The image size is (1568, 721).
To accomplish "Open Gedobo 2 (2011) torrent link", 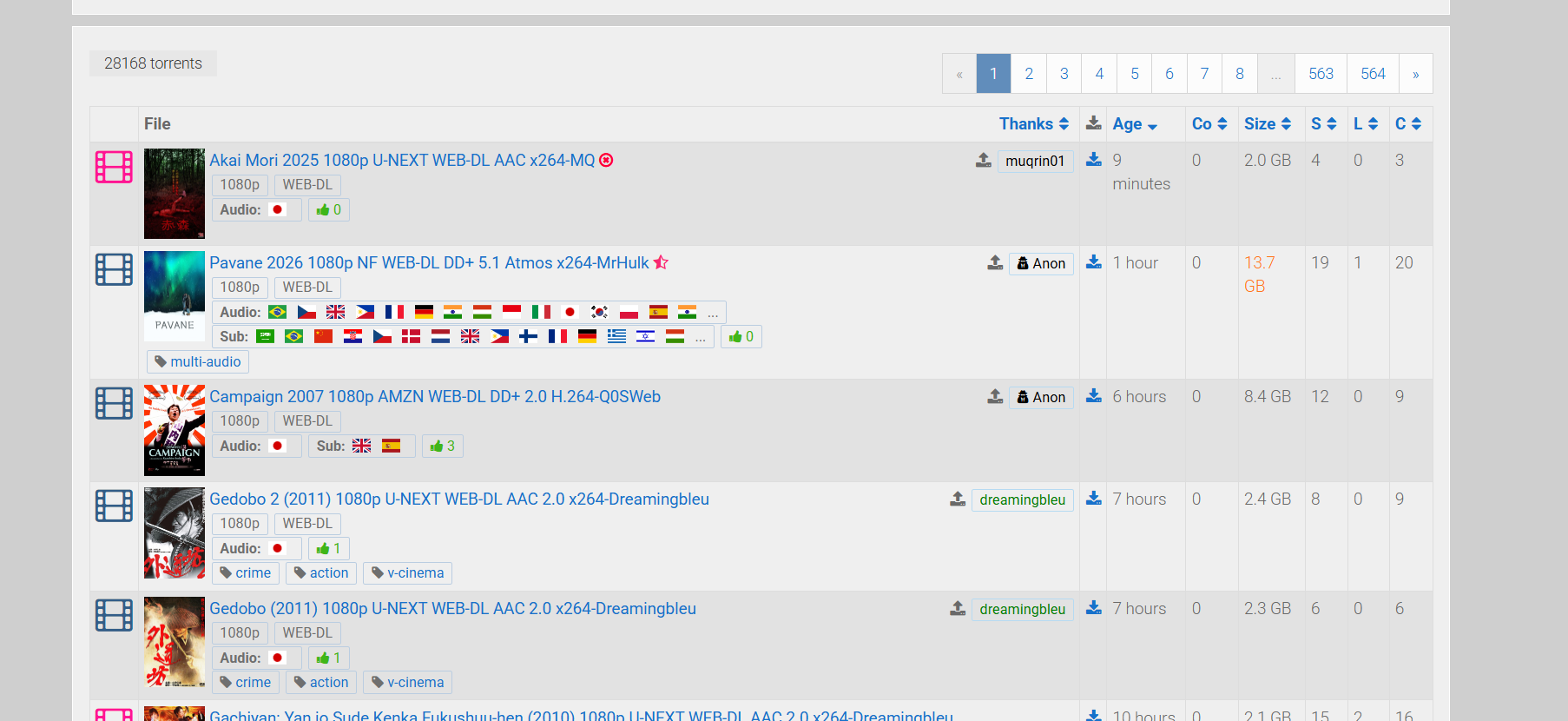I will (x=459, y=499).
